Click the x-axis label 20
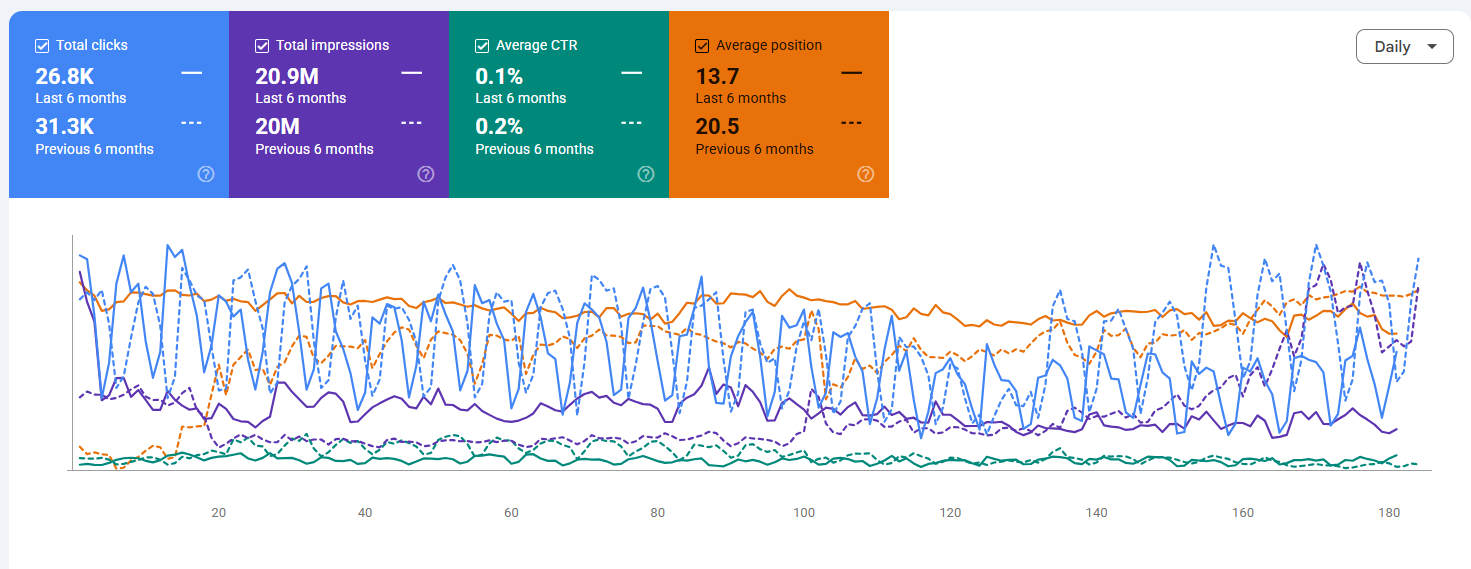 click(218, 513)
